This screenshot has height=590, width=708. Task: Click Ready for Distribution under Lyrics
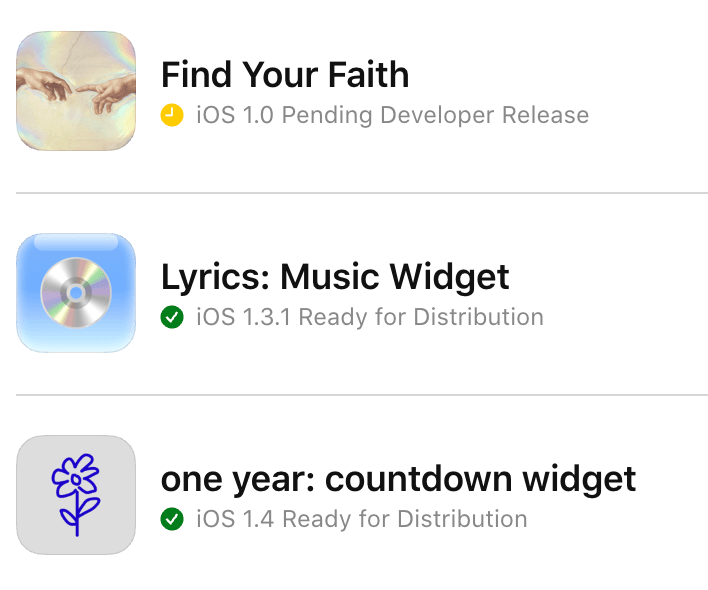[421, 318]
